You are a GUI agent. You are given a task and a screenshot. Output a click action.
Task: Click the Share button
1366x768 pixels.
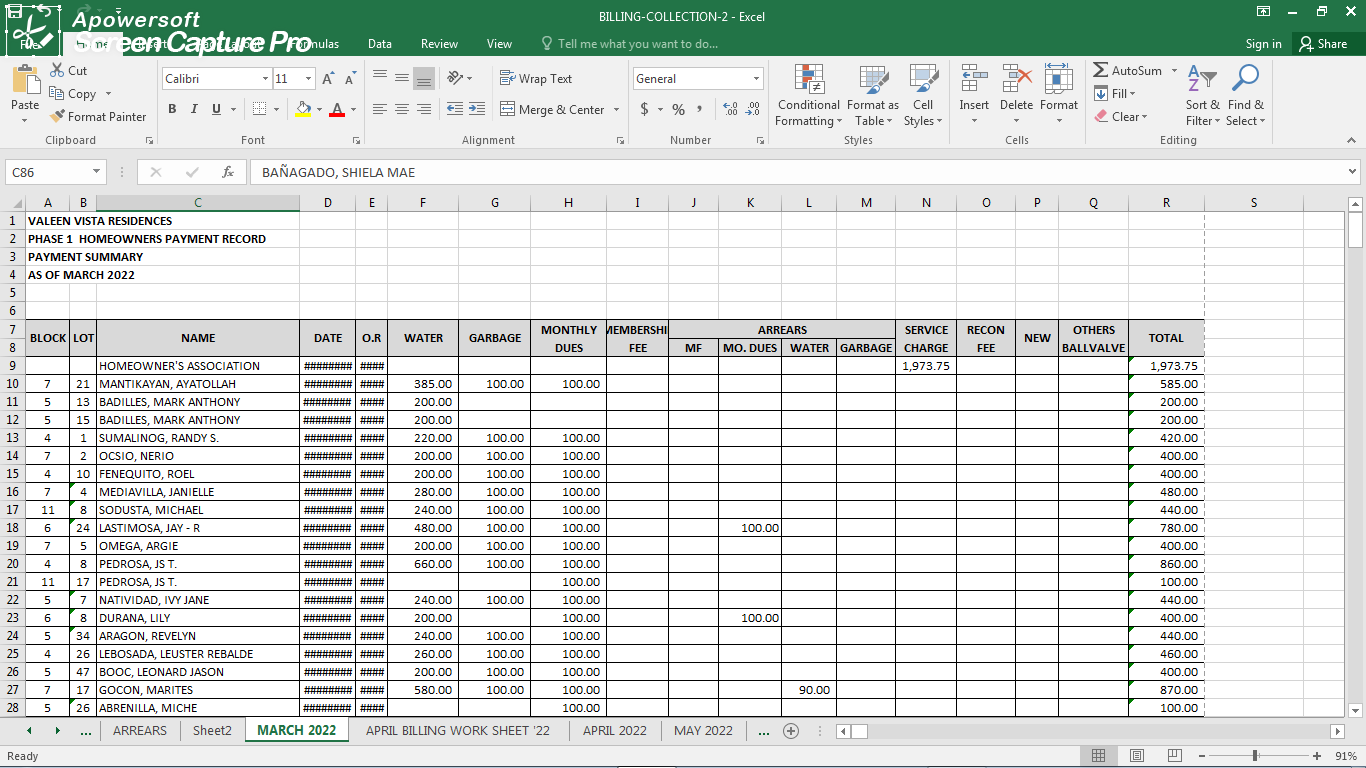[1323, 44]
